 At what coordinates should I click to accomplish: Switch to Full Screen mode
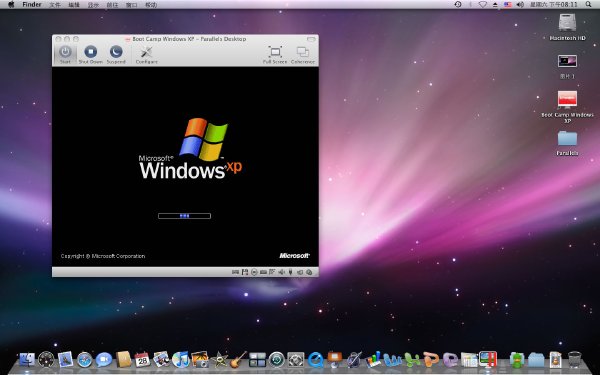pyautogui.click(x=275, y=54)
